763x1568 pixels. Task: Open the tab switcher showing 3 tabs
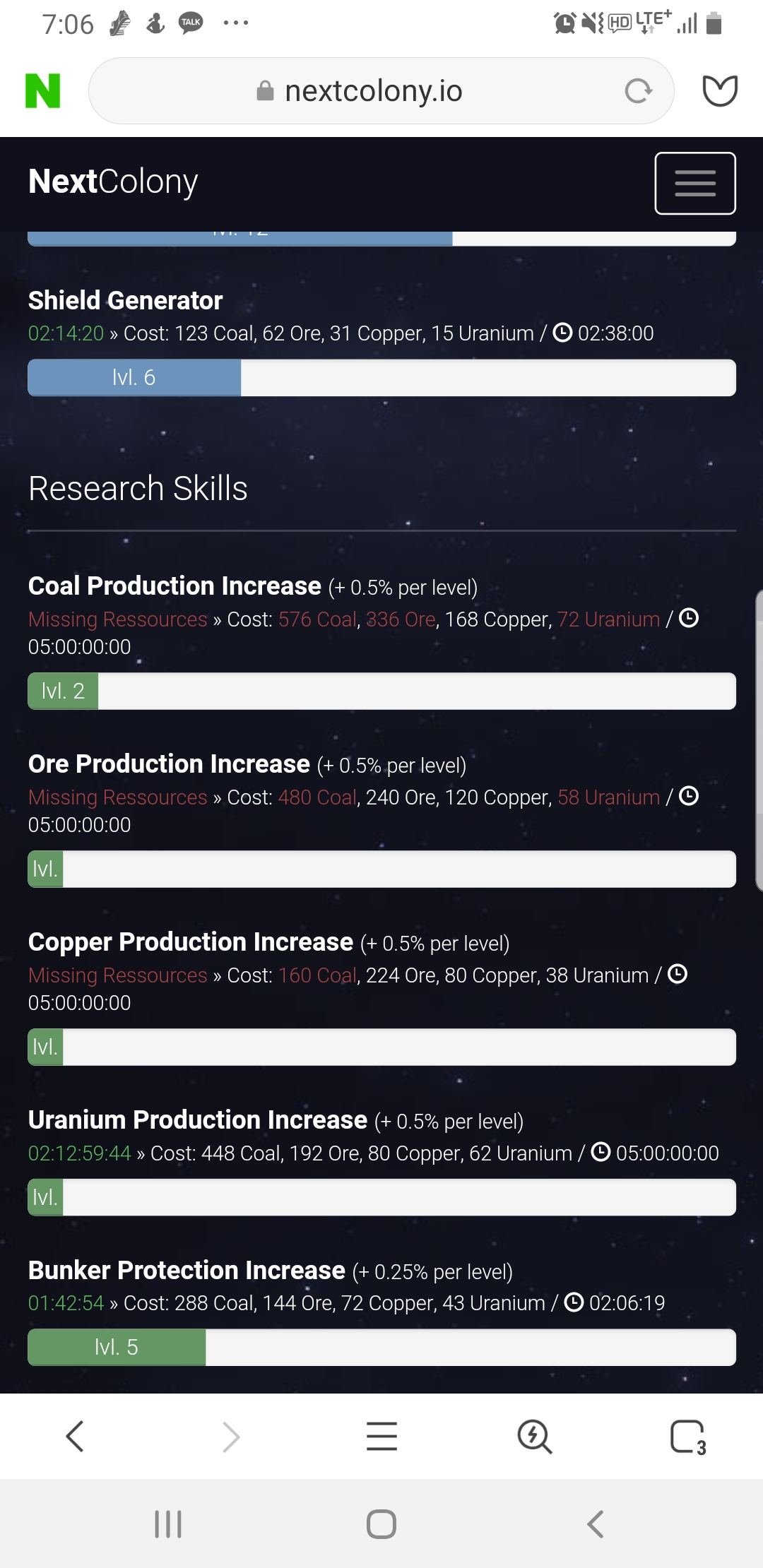(687, 1436)
